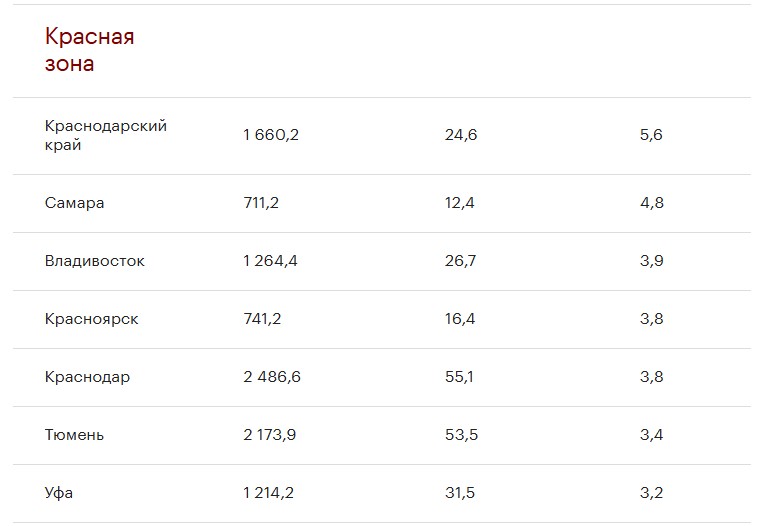This screenshot has width=777, height=526.
Task: Select the Владивосток row label
Action: click(x=95, y=261)
